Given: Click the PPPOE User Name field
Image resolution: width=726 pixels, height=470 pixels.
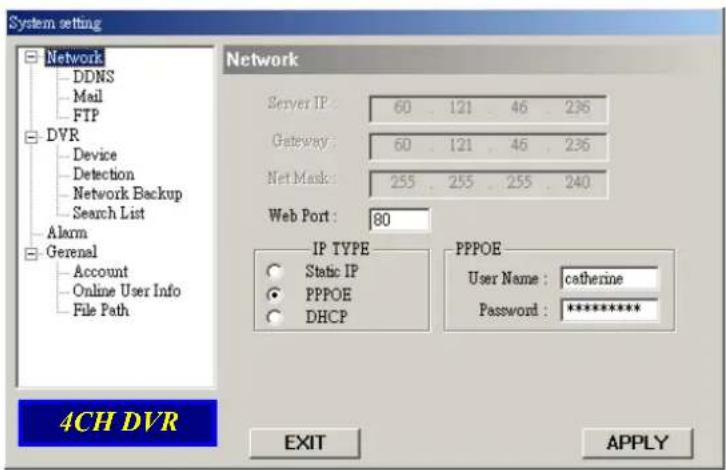Looking at the screenshot, I should (609, 278).
